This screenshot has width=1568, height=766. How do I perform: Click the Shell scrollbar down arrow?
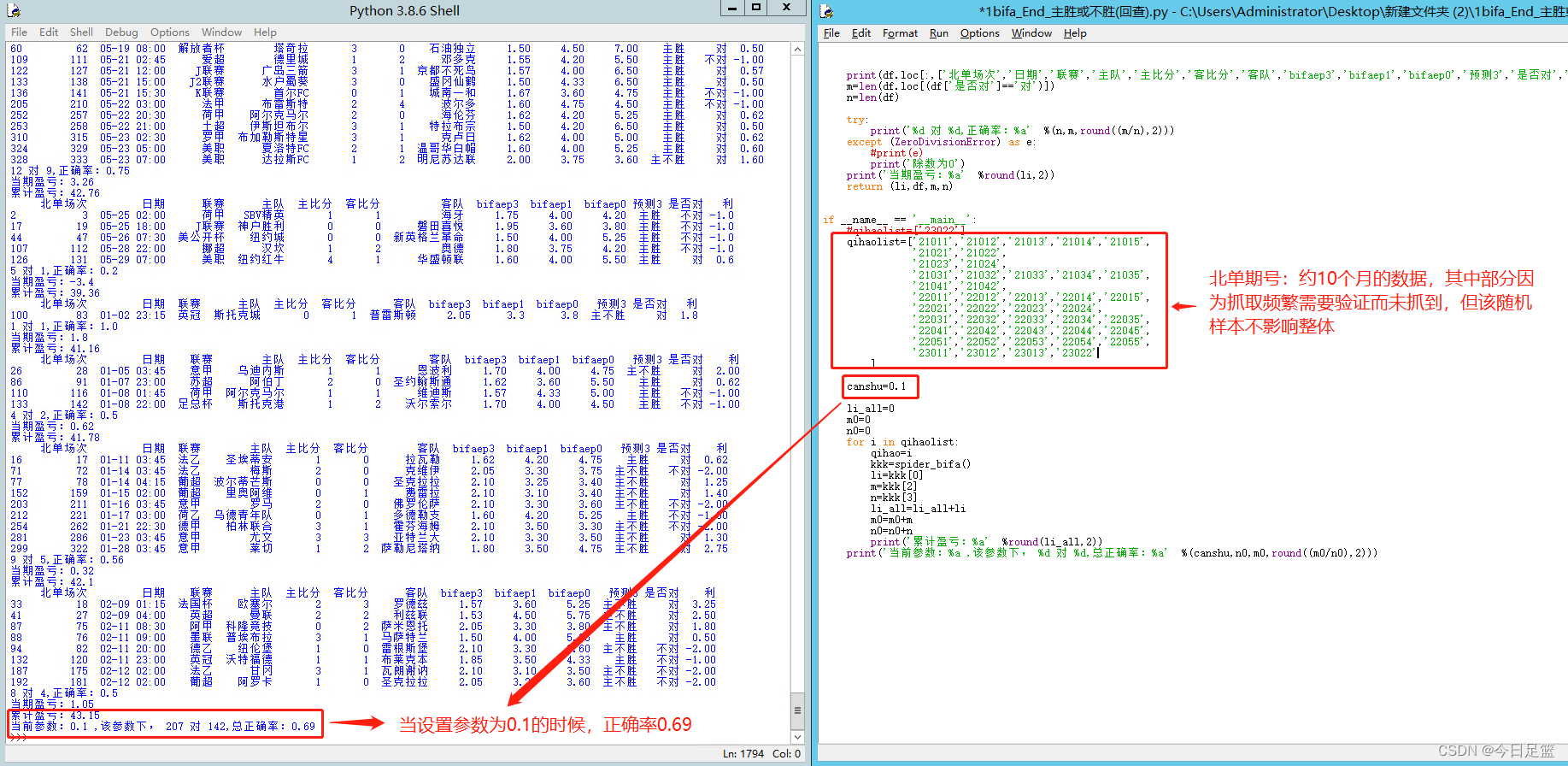point(798,737)
